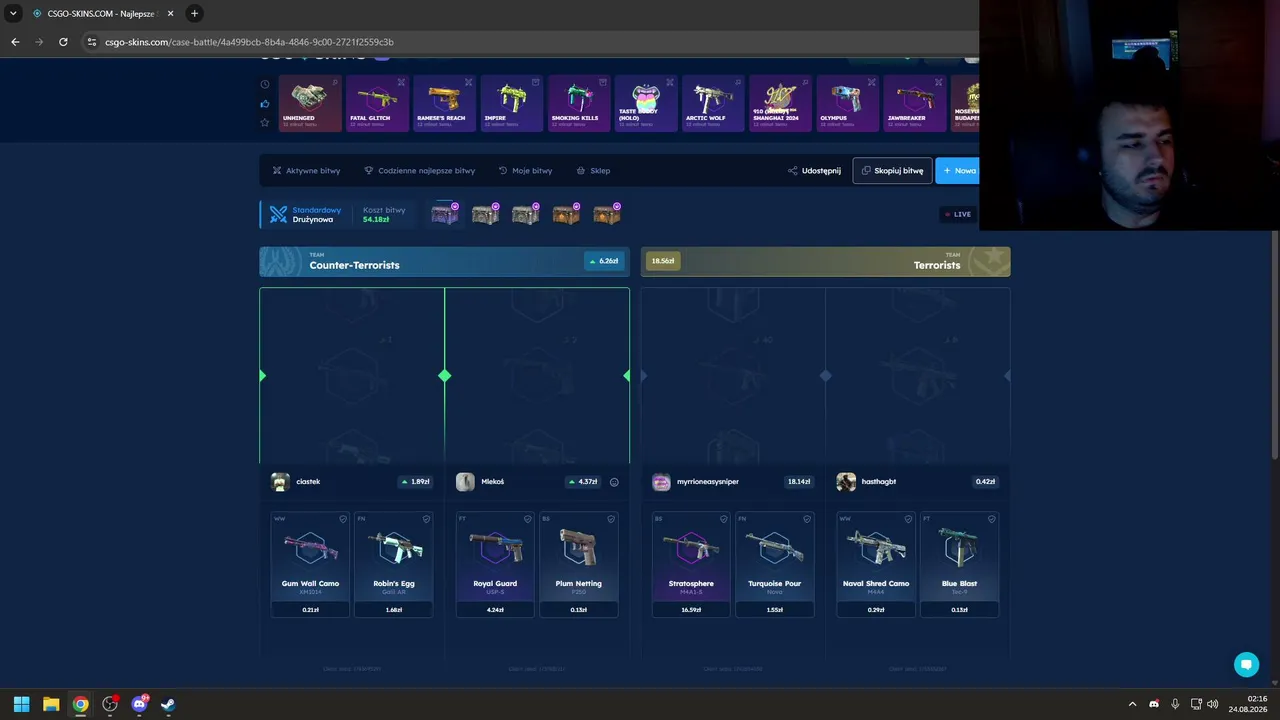
Task: Reload the csgo-skins page
Action: tap(63, 42)
